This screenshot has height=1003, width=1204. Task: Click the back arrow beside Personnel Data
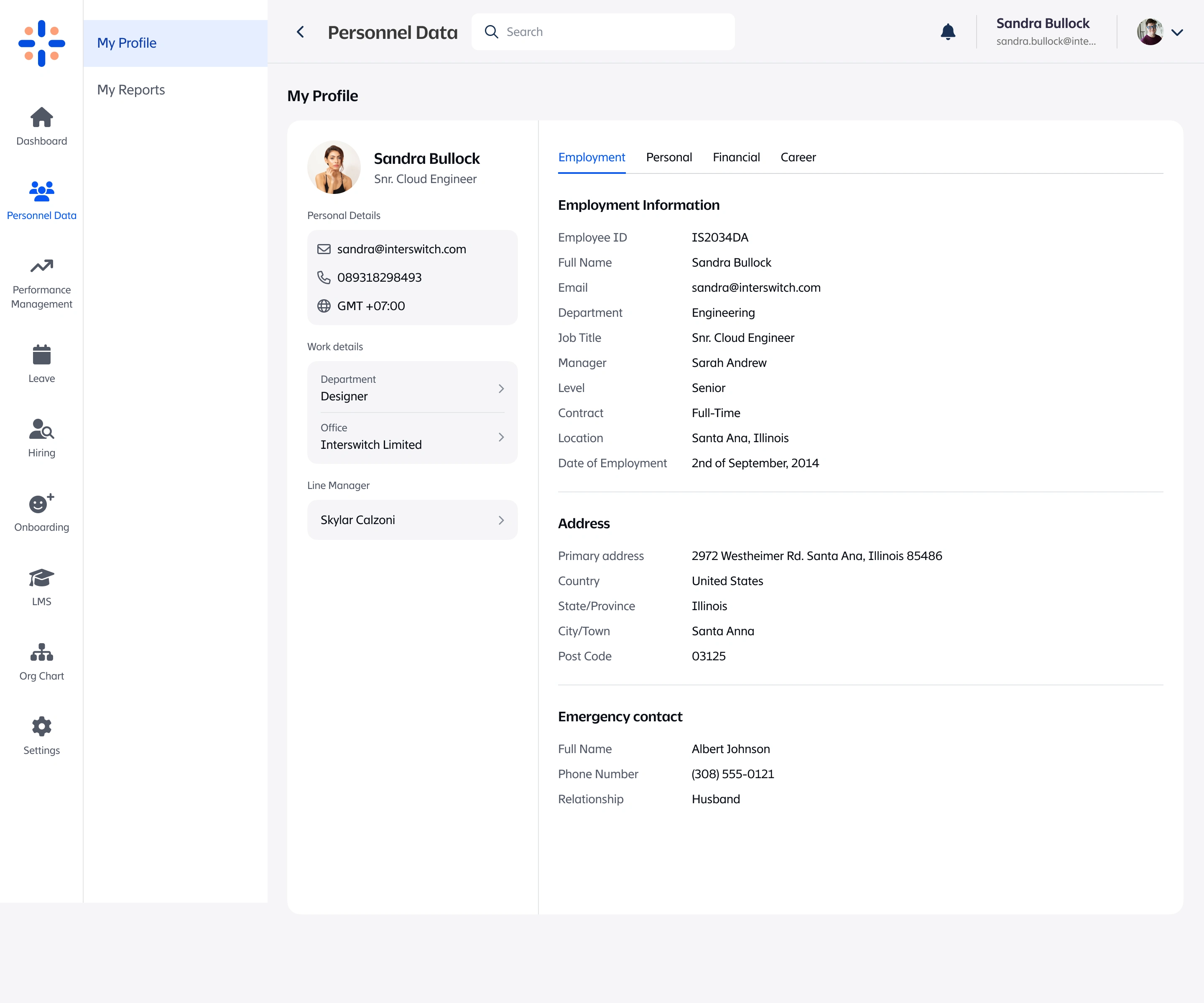pos(301,32)
